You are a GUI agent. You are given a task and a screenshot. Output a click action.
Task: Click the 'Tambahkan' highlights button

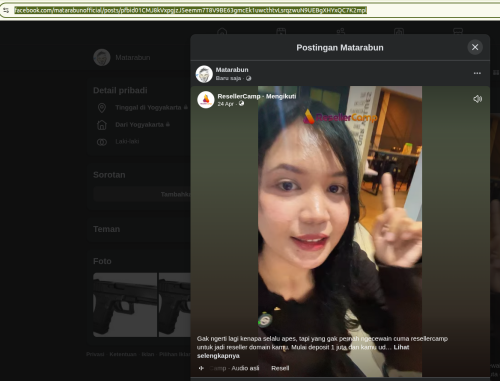142,194
